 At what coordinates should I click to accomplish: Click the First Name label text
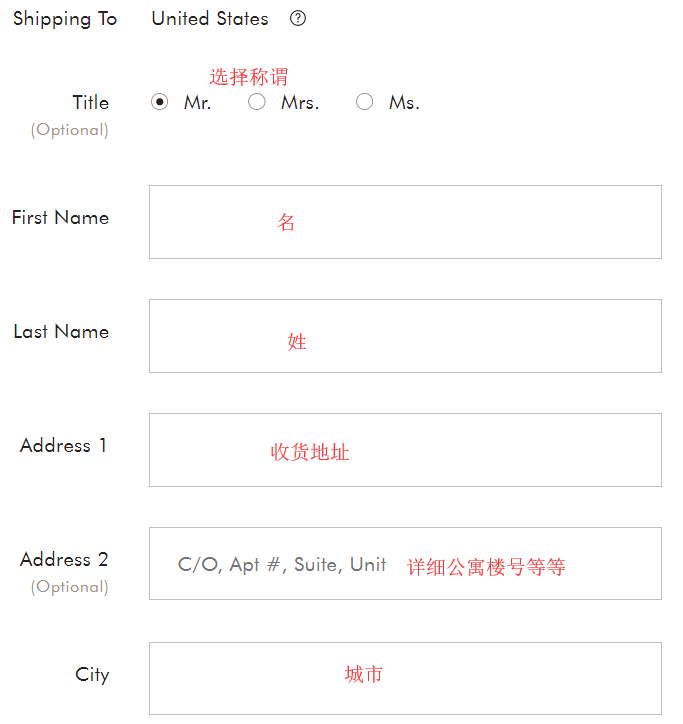click(x=61, y=217)
